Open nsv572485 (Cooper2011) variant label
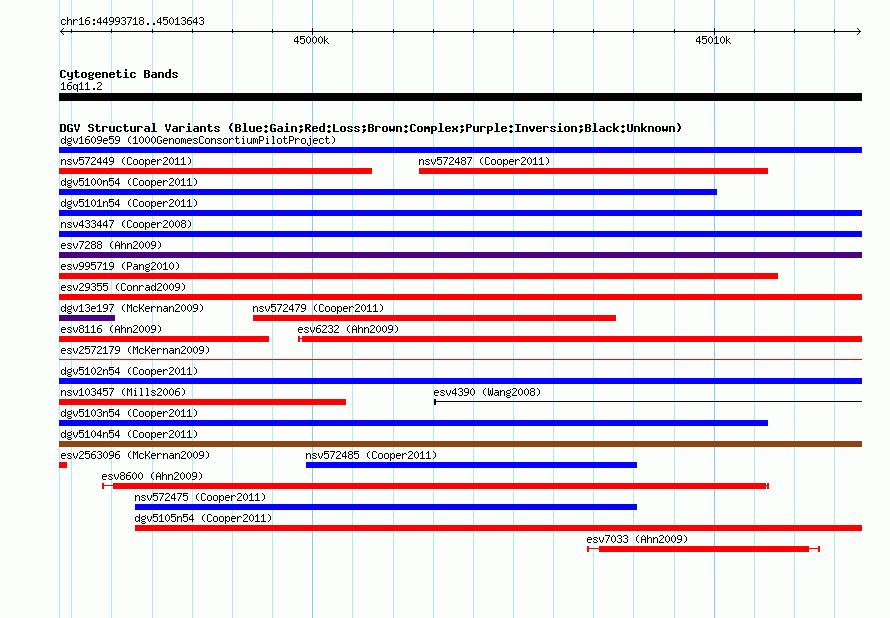Image resolution: width=890 pixels, height=618 pixels. [371, 455]
